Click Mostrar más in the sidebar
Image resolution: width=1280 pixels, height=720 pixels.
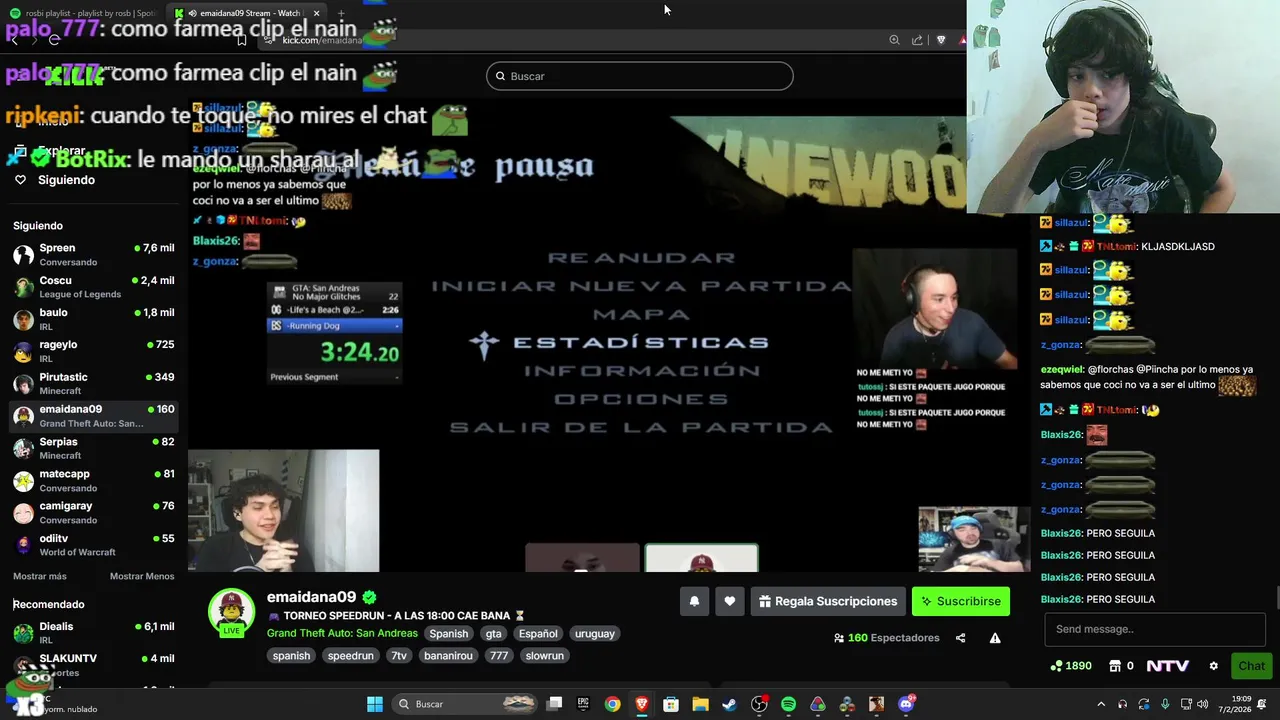point(40,576)
